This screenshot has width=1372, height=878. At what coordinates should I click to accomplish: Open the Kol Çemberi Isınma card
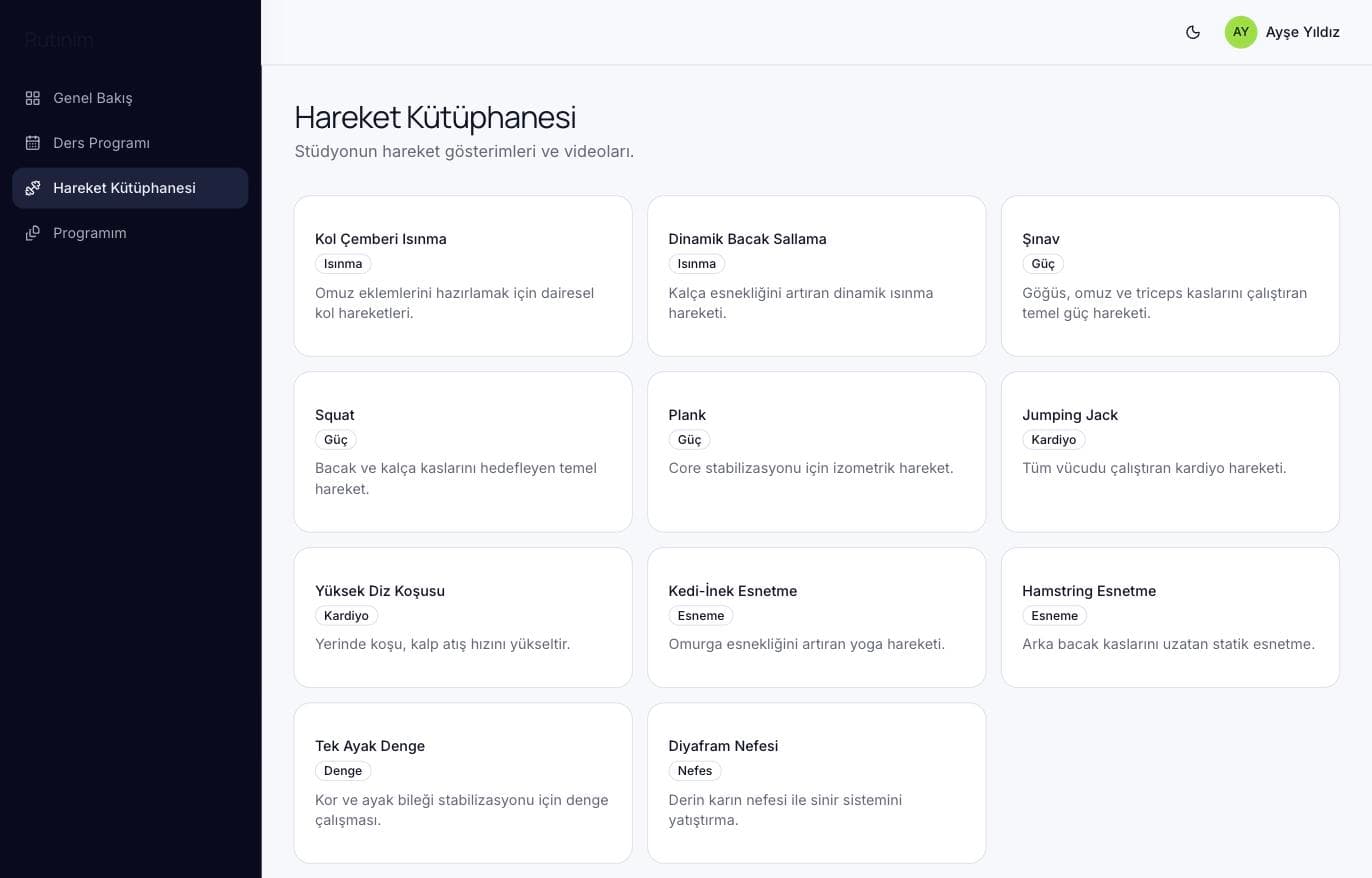(x=463, y=276)
